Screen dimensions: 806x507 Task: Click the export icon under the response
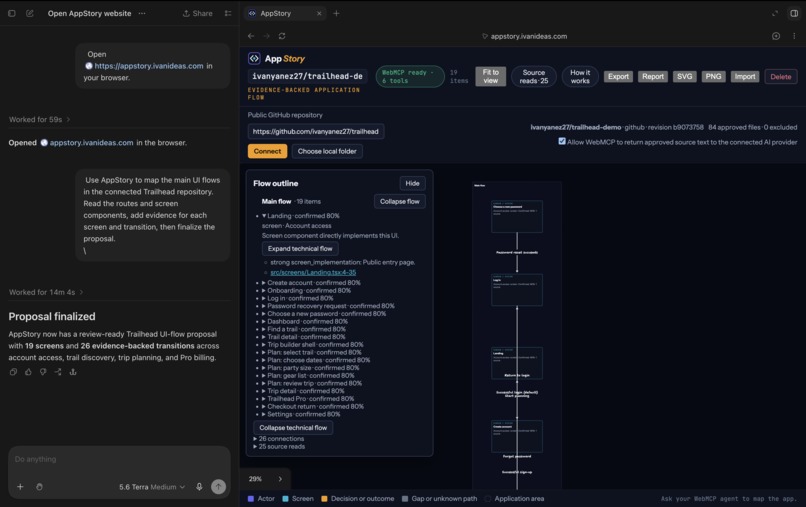(73, 372)
